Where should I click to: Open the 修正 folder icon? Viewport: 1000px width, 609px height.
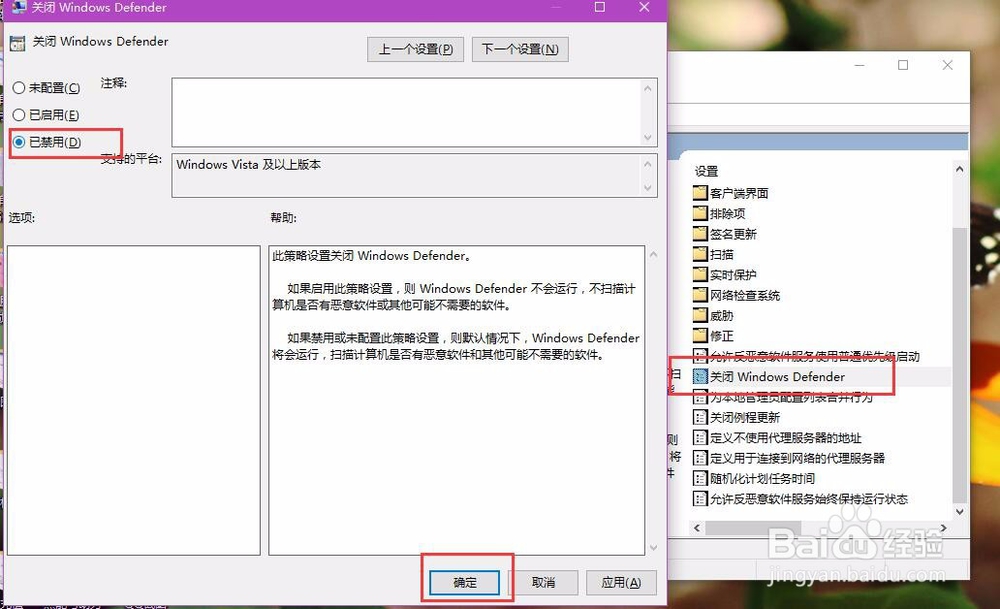700,335
